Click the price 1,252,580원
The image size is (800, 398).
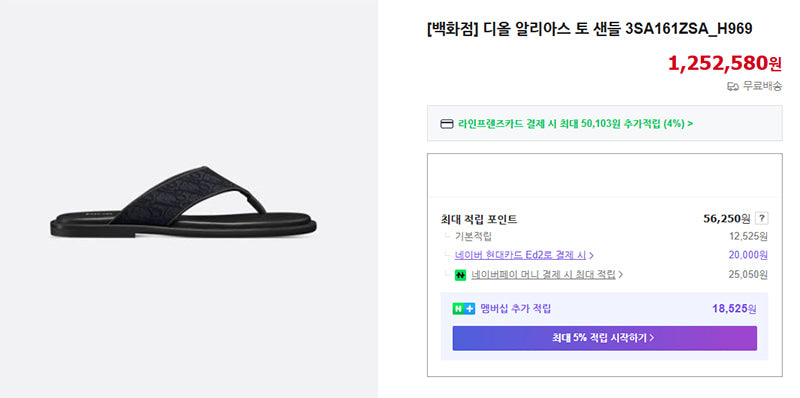click(724, 63)
